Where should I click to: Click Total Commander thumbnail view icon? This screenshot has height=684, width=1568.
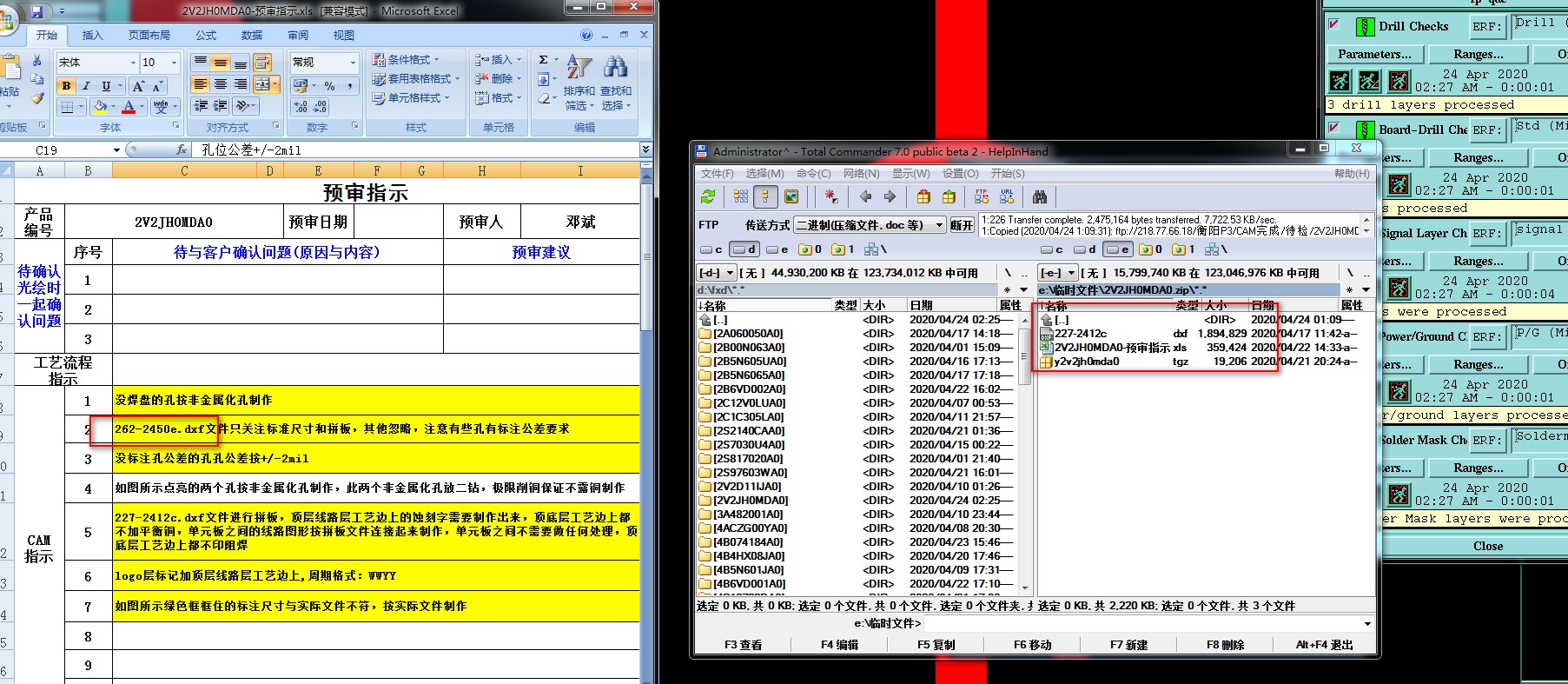(791, 196)
